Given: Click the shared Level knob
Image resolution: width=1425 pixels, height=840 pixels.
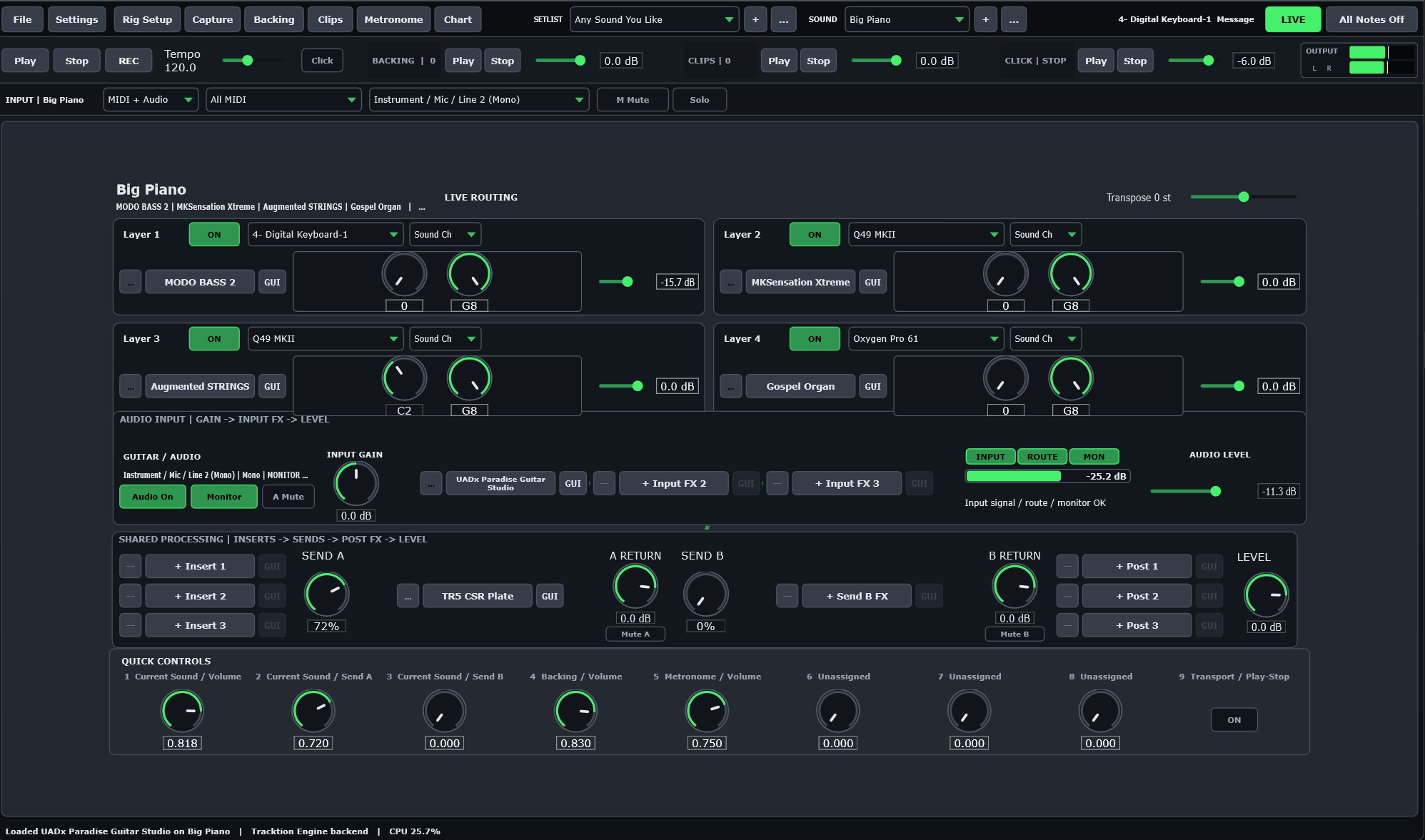Looking at the screenshot, I should pyautogui.click(x=1266, y=594).
